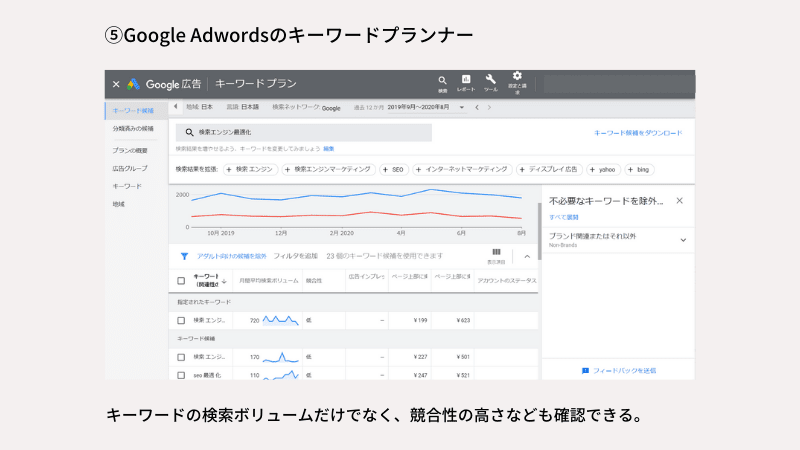The image size is (800, 450).
Task: Open 地域 in the sidebar
Action: tap(118, 204)
